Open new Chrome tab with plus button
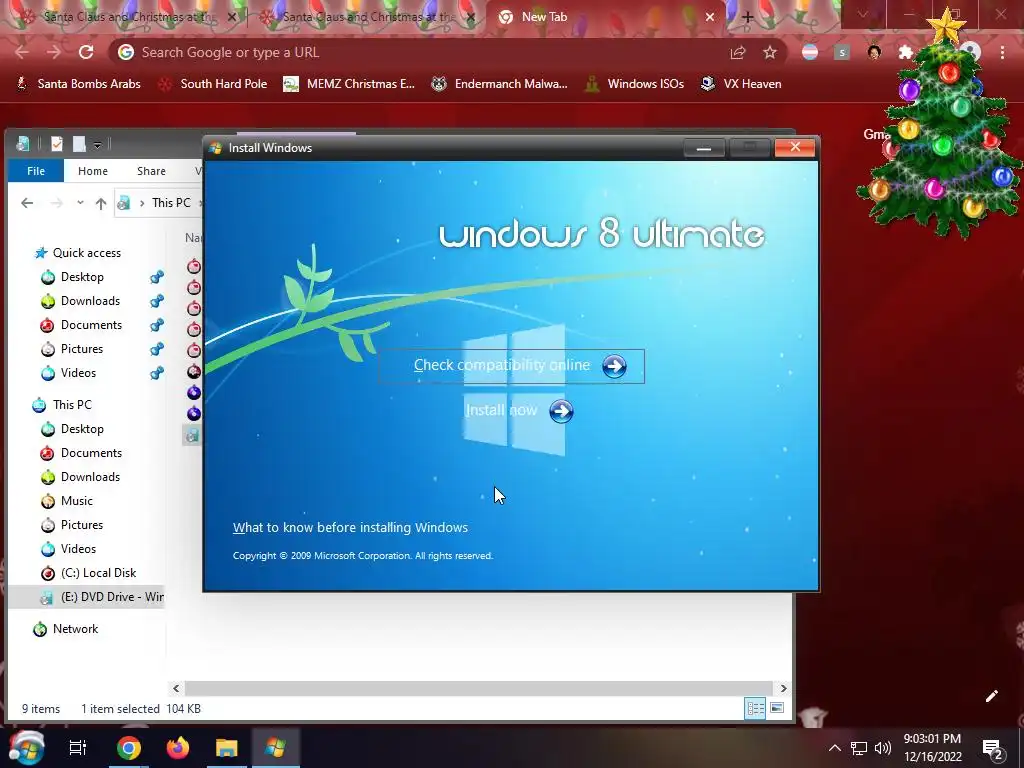 (x=748, y=18)
